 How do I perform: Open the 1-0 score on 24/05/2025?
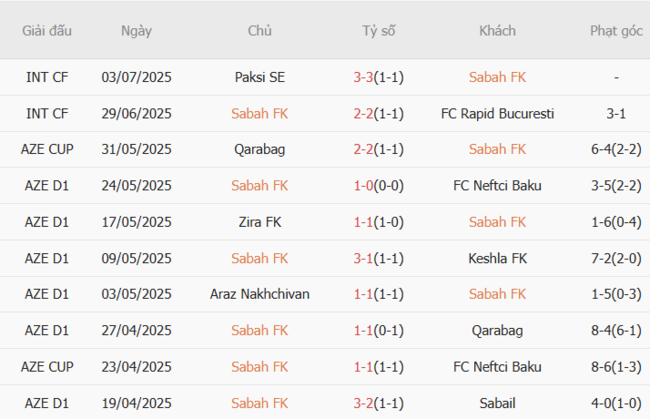363,185
